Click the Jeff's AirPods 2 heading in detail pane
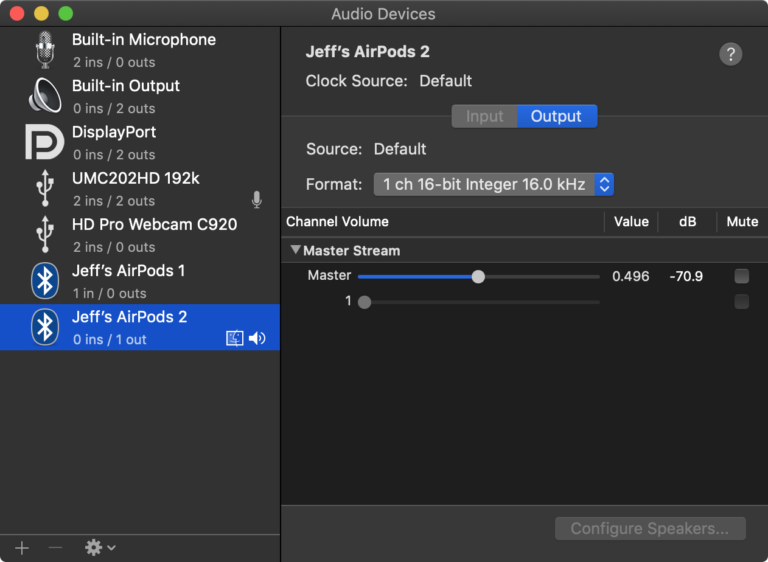 pos(367,51)
